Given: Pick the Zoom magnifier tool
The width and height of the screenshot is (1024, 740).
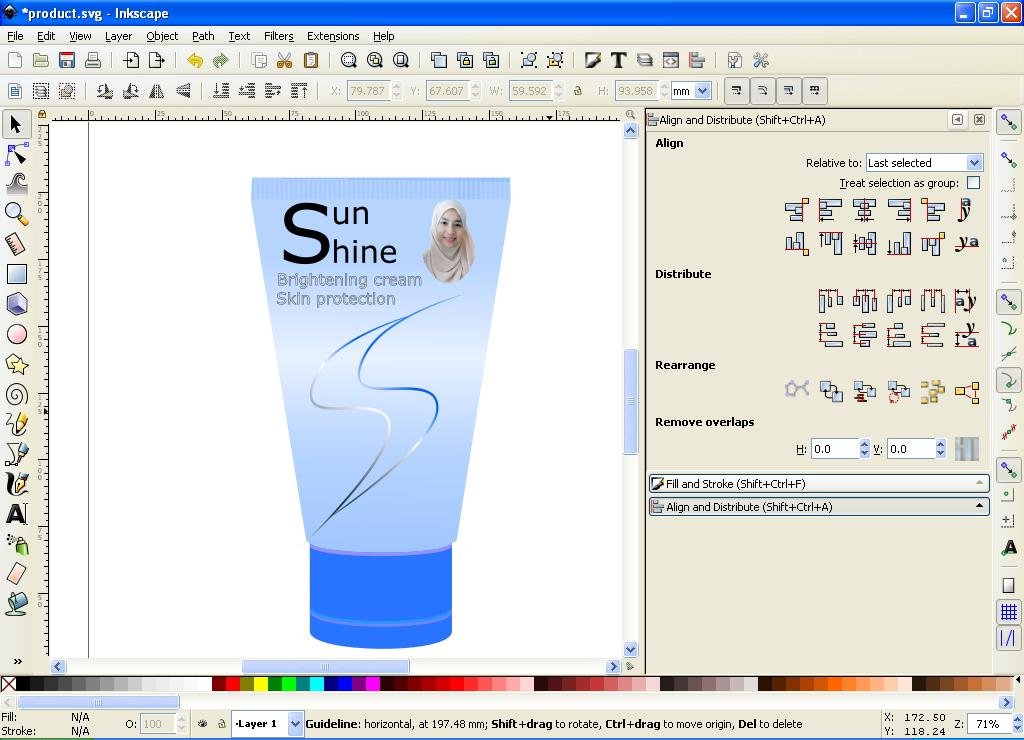Looking at the screenshot, I should [16, 214].
